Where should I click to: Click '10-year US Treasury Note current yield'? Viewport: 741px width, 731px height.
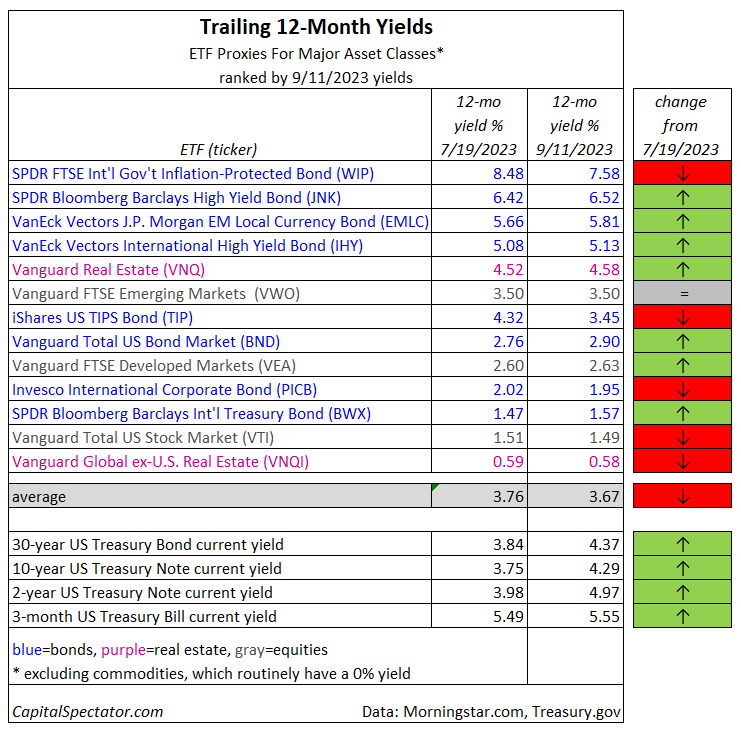click(x=147, y=569)
